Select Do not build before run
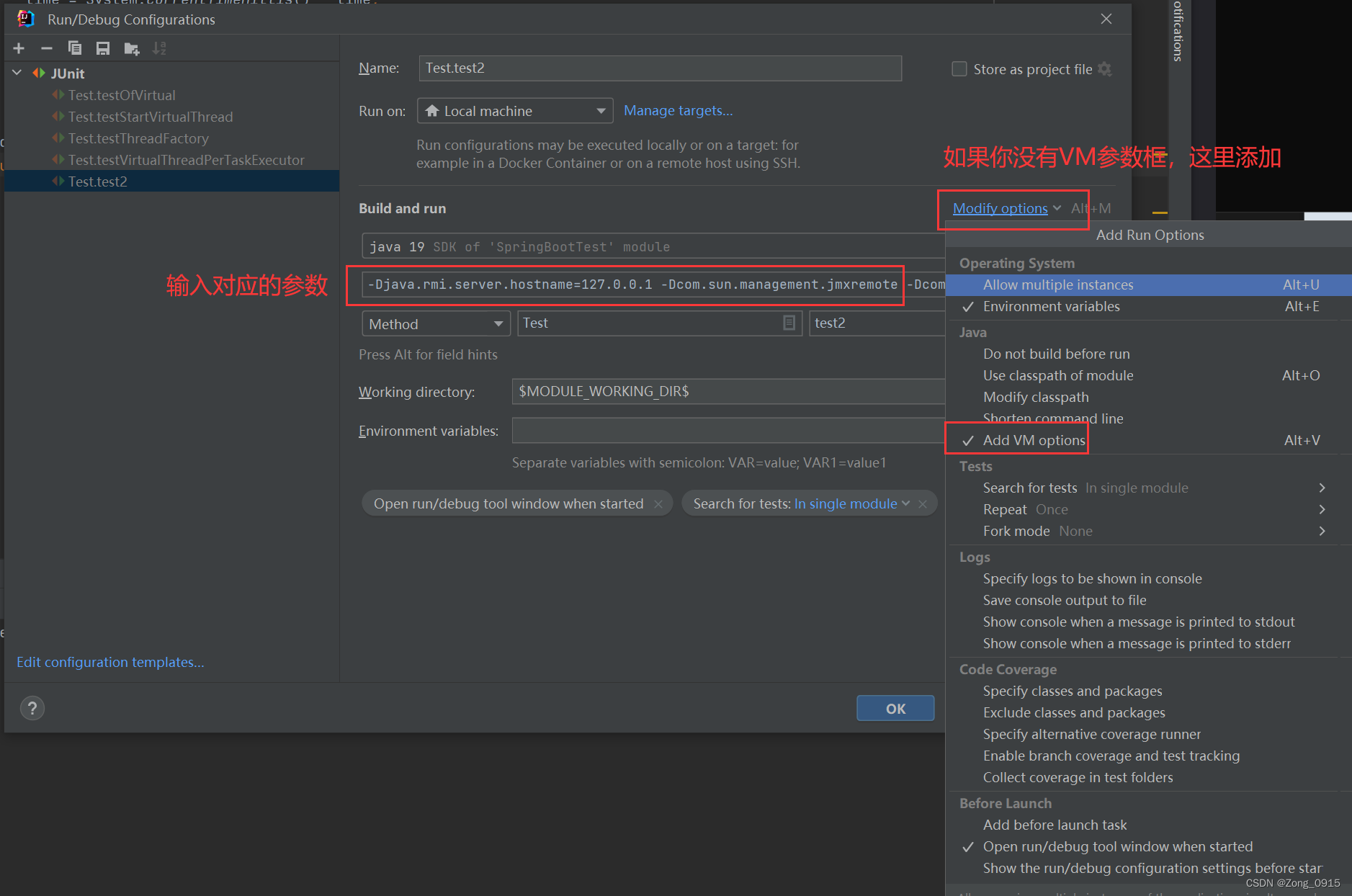Screen dimensions: 1352x896 (1148, 354)
